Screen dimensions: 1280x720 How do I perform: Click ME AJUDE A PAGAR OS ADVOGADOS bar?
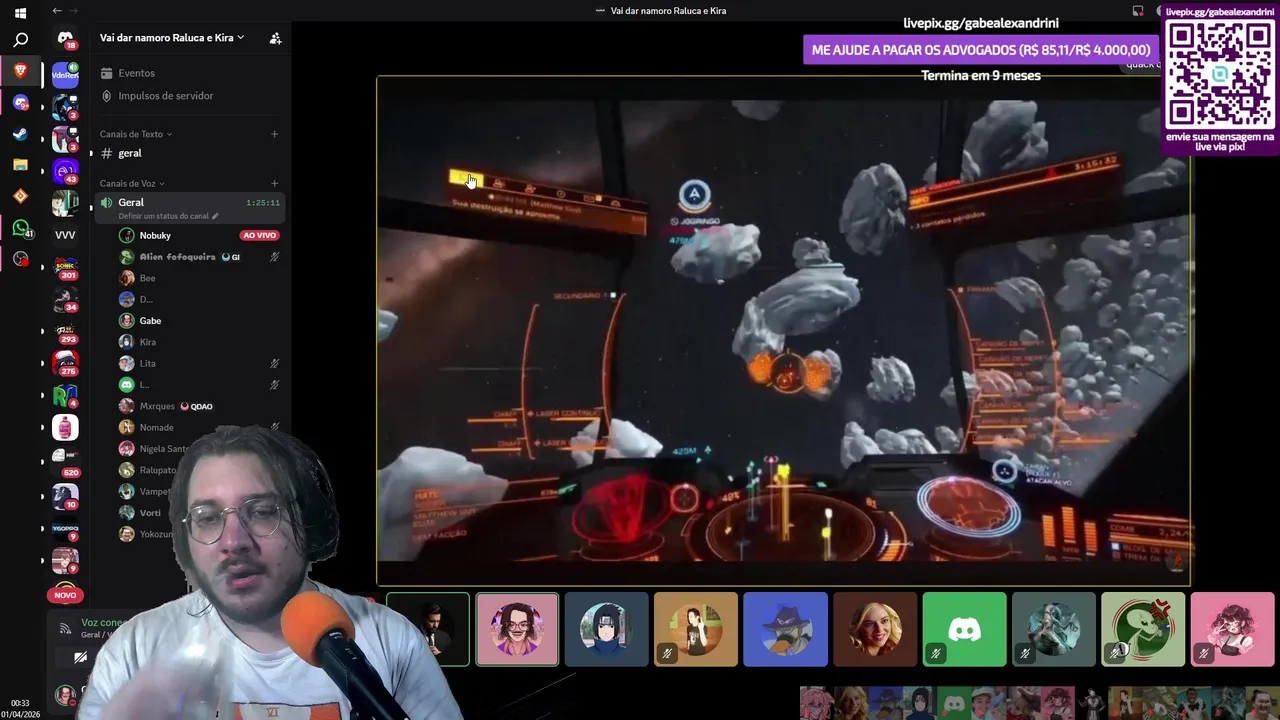pos(981,50)
